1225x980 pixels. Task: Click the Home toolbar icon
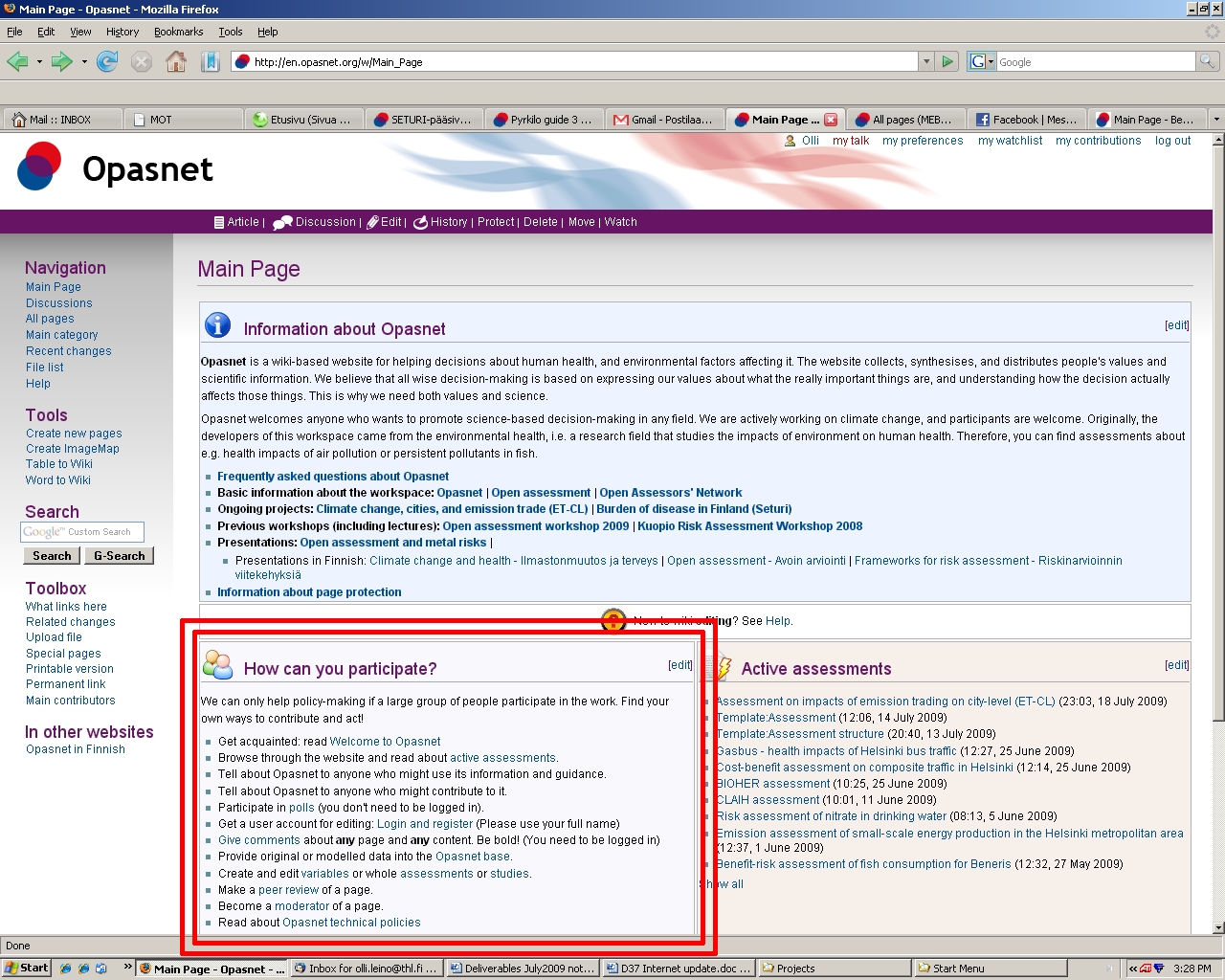pyautogui.click(x=176, y=62)
